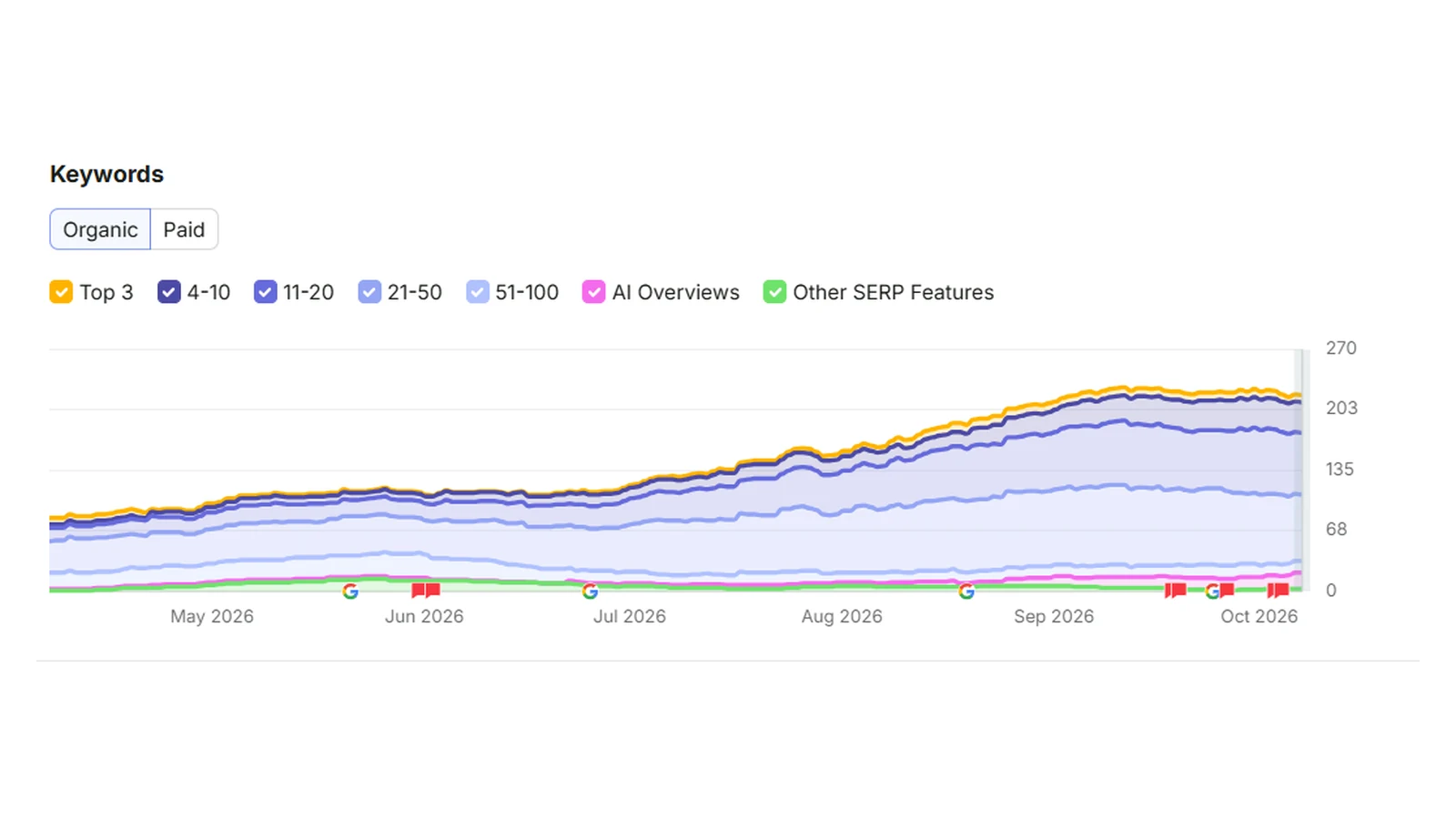The width and height of the screenshot is (1456, 819).
Task: Click the Jul 2026 axis label
Action: (x=630, y=616)
